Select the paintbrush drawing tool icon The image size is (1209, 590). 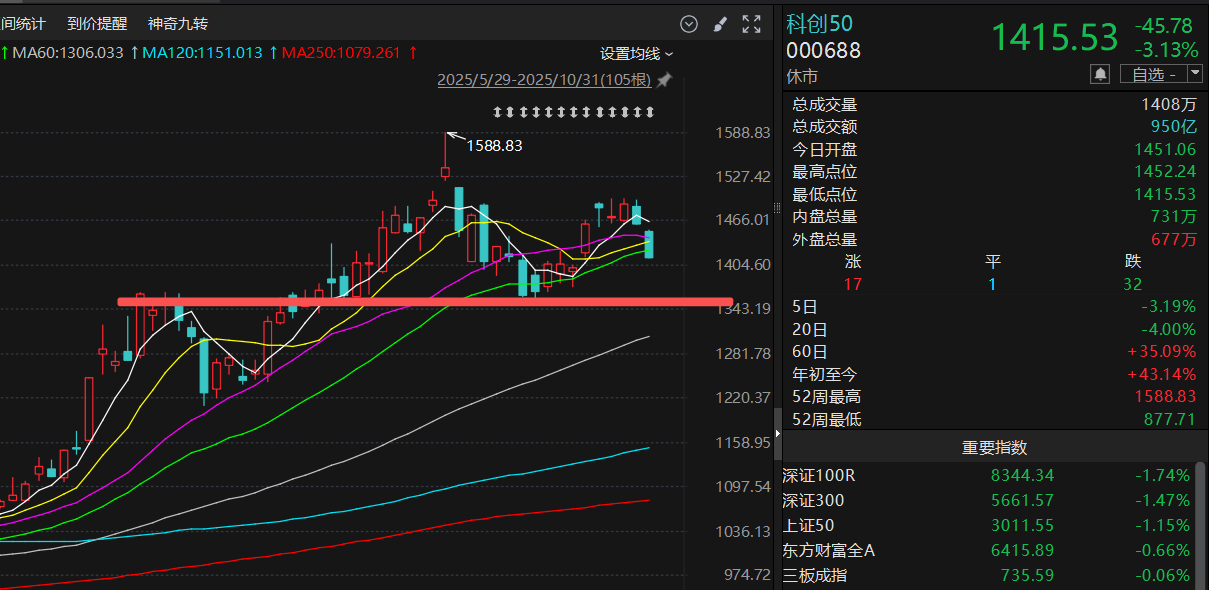(719, 24)
